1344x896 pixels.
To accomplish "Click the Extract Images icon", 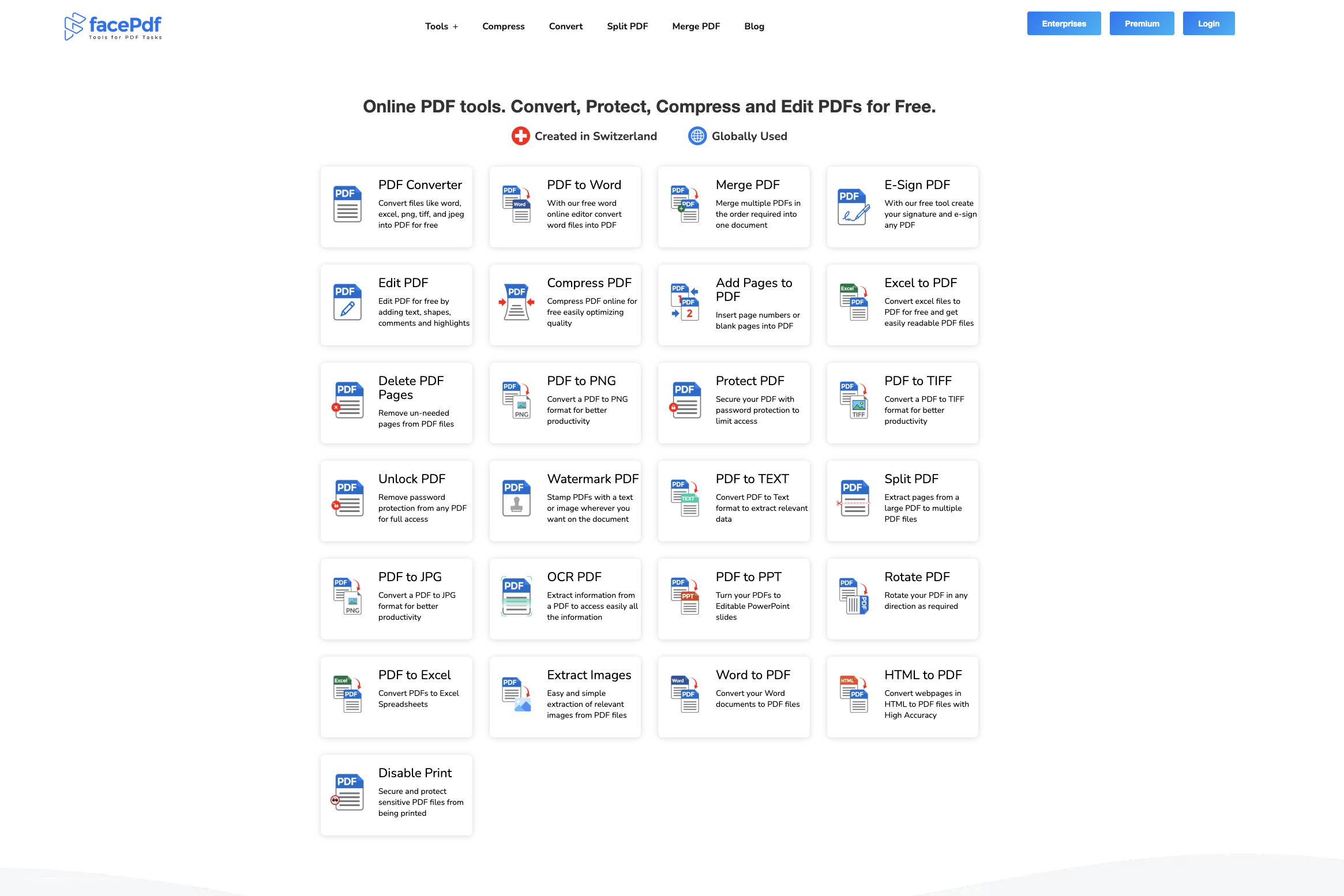I will click(x=516, y=694).
